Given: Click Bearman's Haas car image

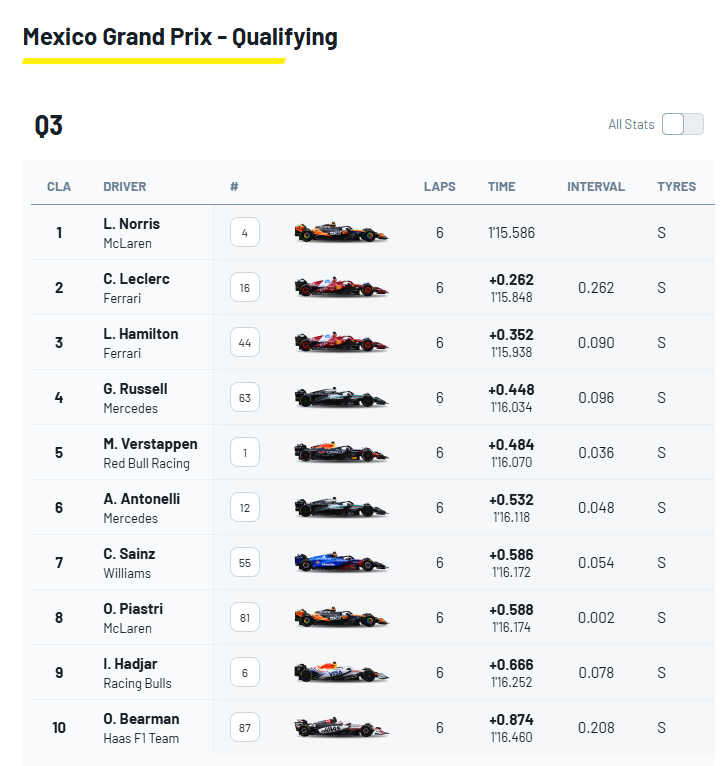Looking at the screenshot, I should coord(341,728).
